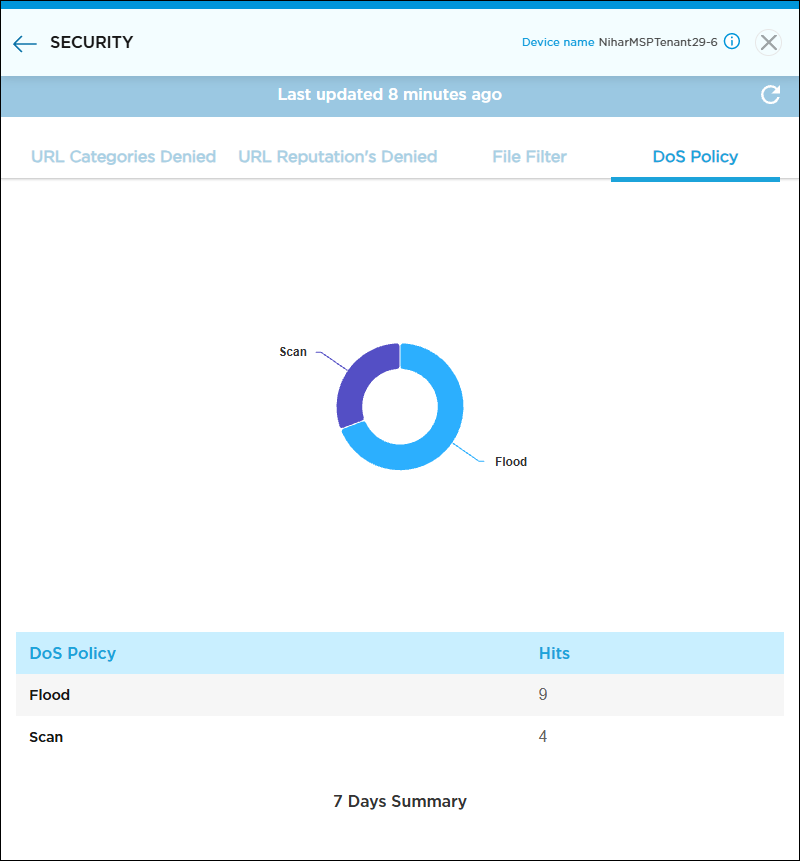Click the 7 Days Summary text

coord(400,801)
